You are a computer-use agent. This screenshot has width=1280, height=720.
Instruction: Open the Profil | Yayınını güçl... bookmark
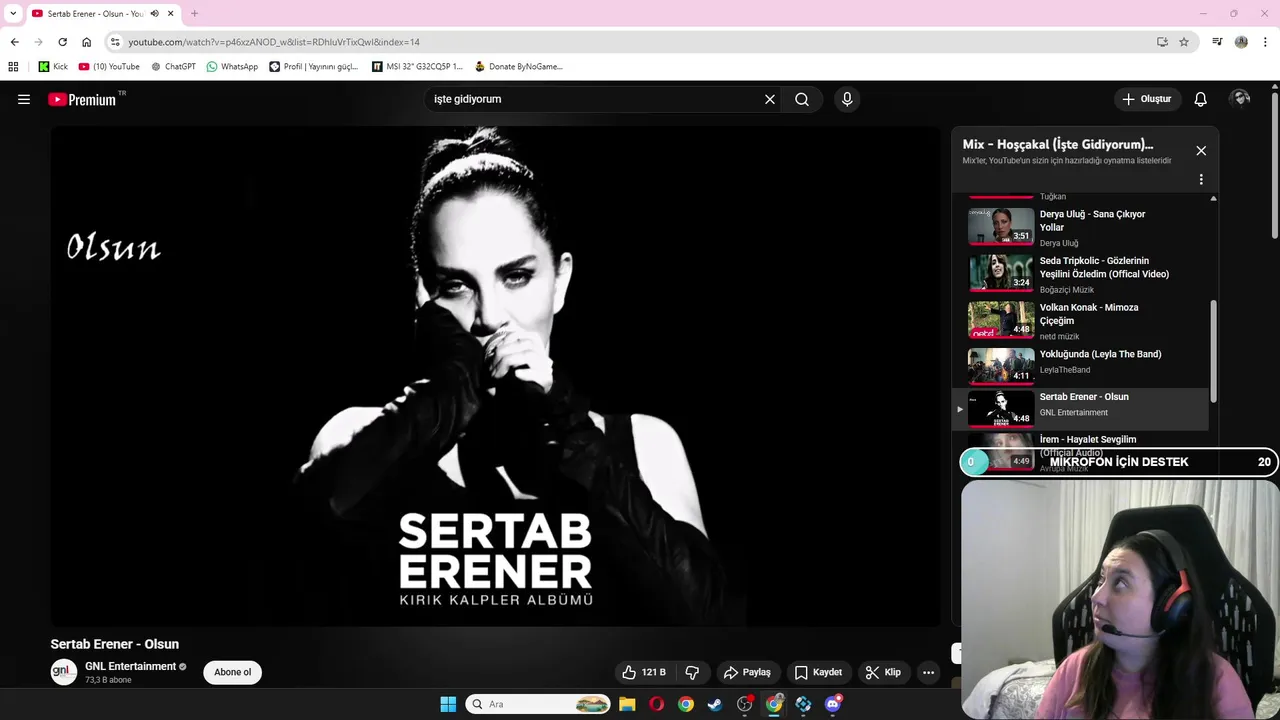[313, 67]
